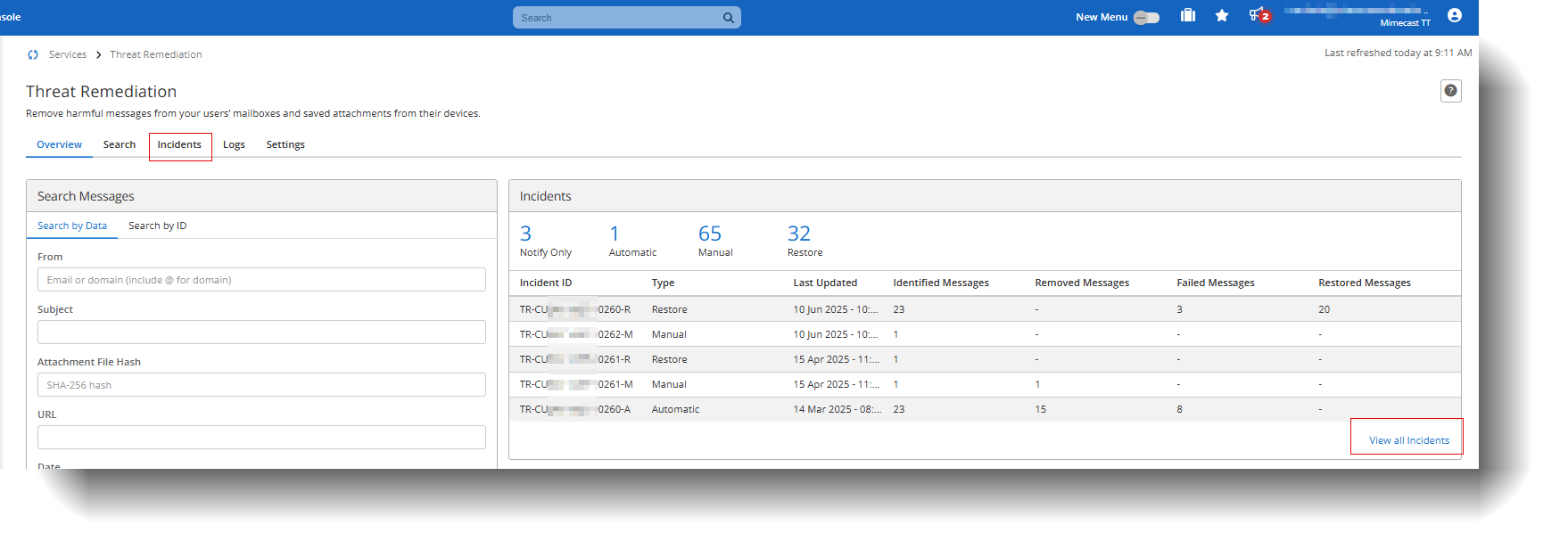Click the View all Incidents link

click(x=1408, y=440)
